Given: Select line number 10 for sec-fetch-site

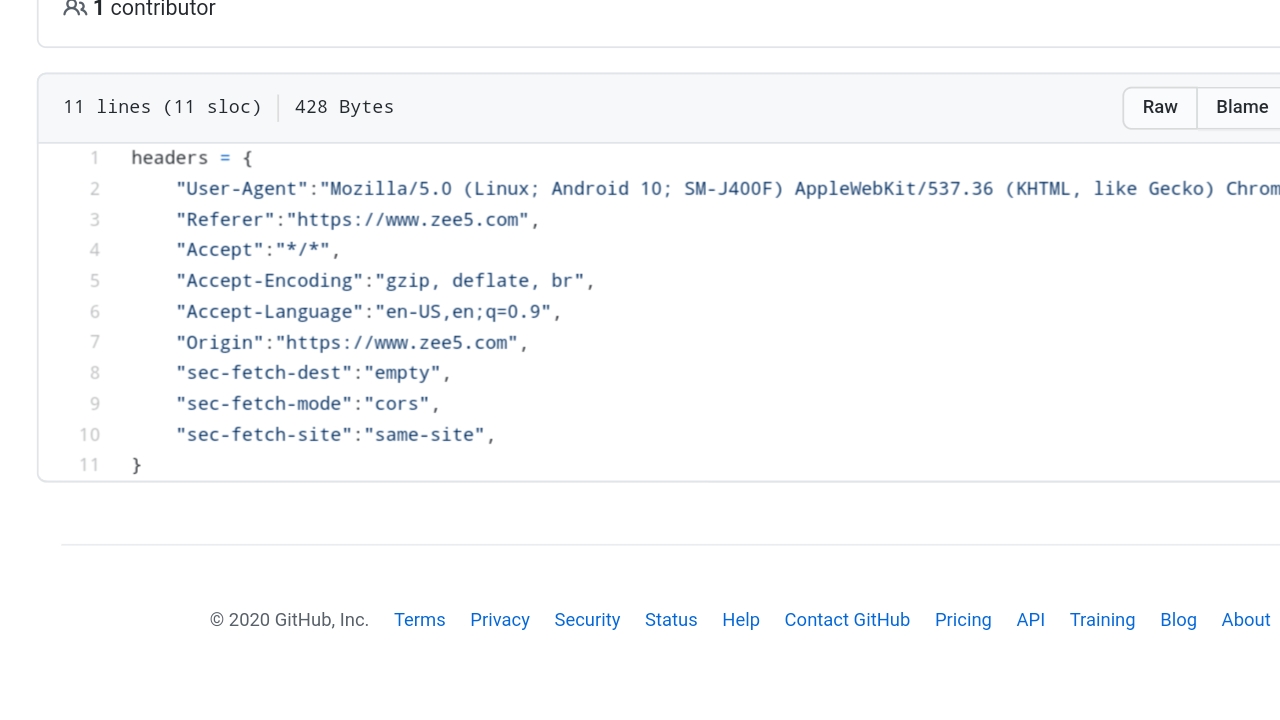Looking at the screenshot, I should coord(90,435).
